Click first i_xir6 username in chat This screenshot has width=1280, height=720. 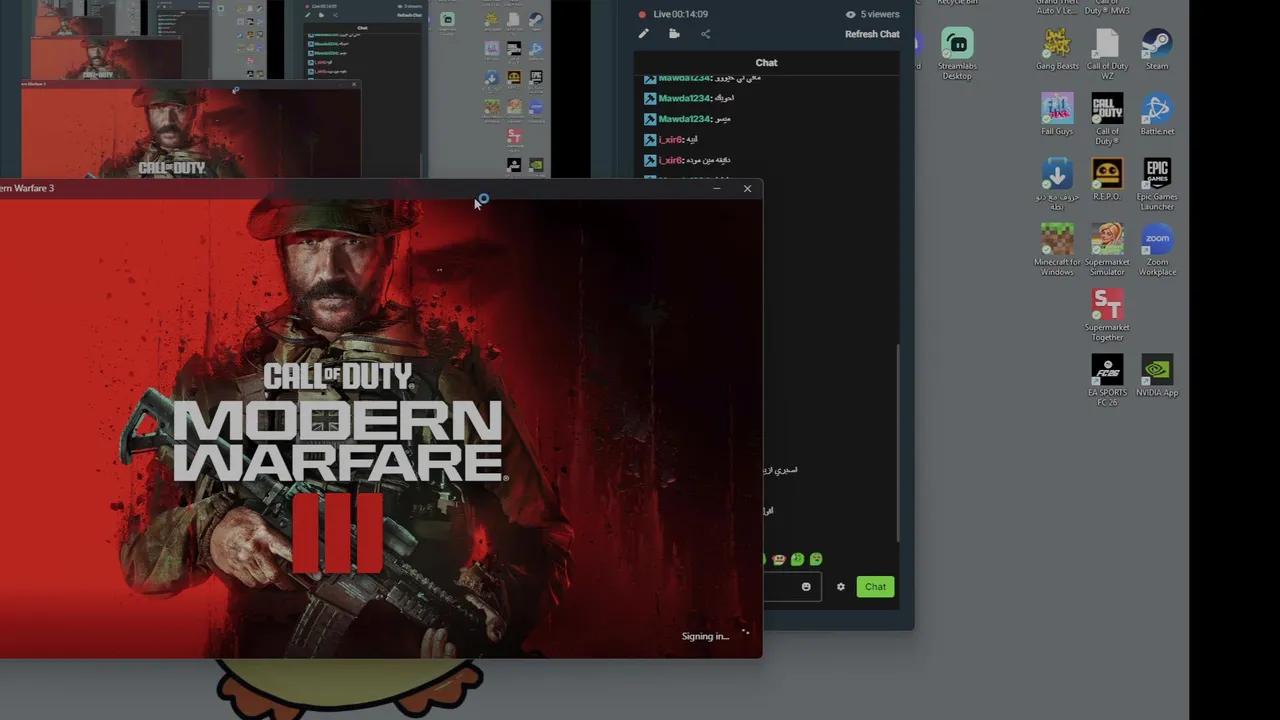pyautogui.click(x=671, y=139)
